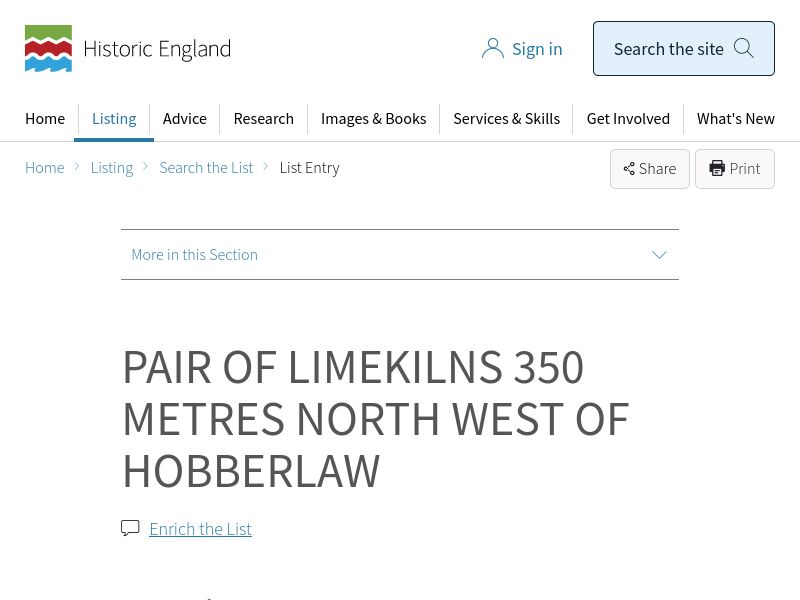Expand the More in this Section chevron

[x=659, y=255]
